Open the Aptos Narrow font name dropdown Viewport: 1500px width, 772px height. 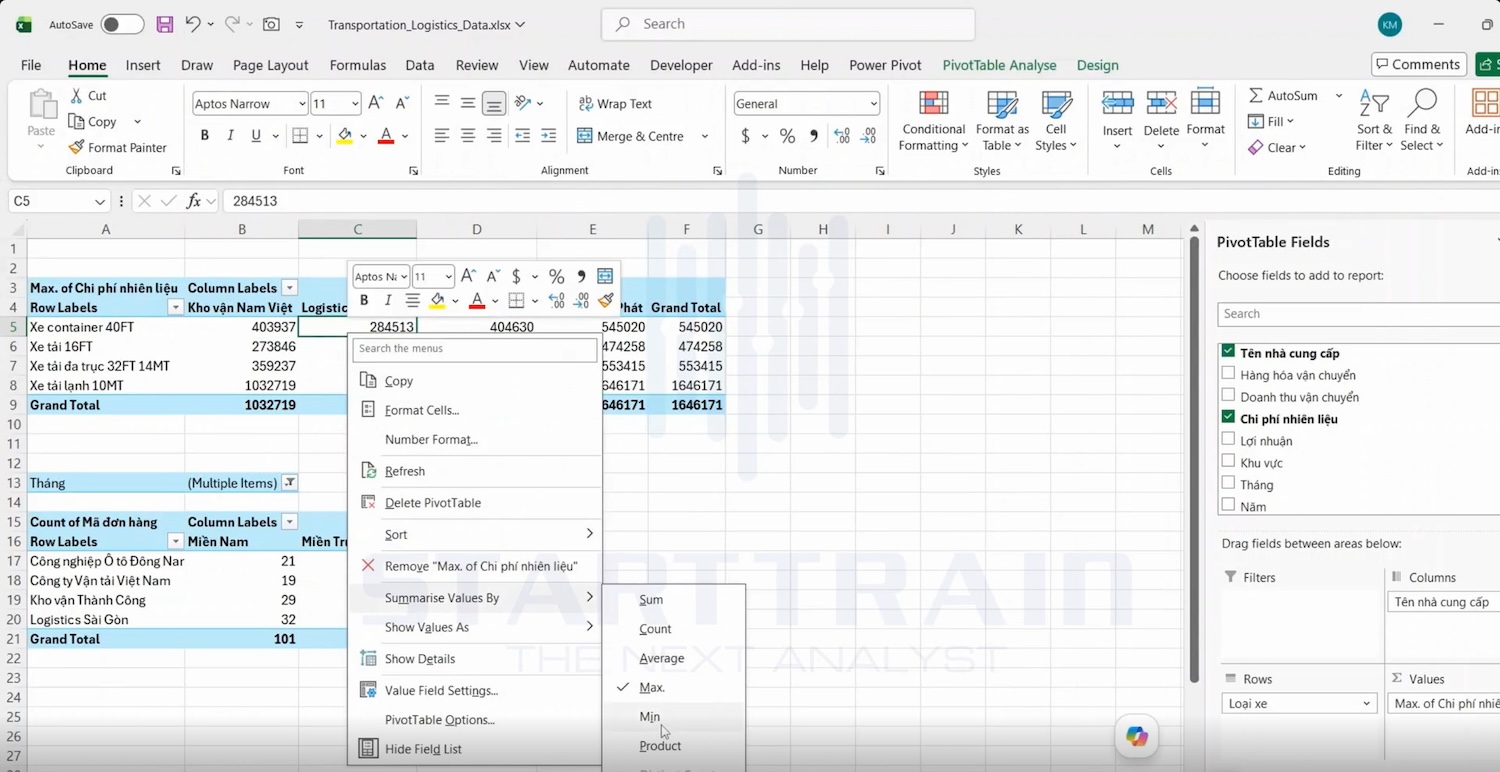pos(301,104)
